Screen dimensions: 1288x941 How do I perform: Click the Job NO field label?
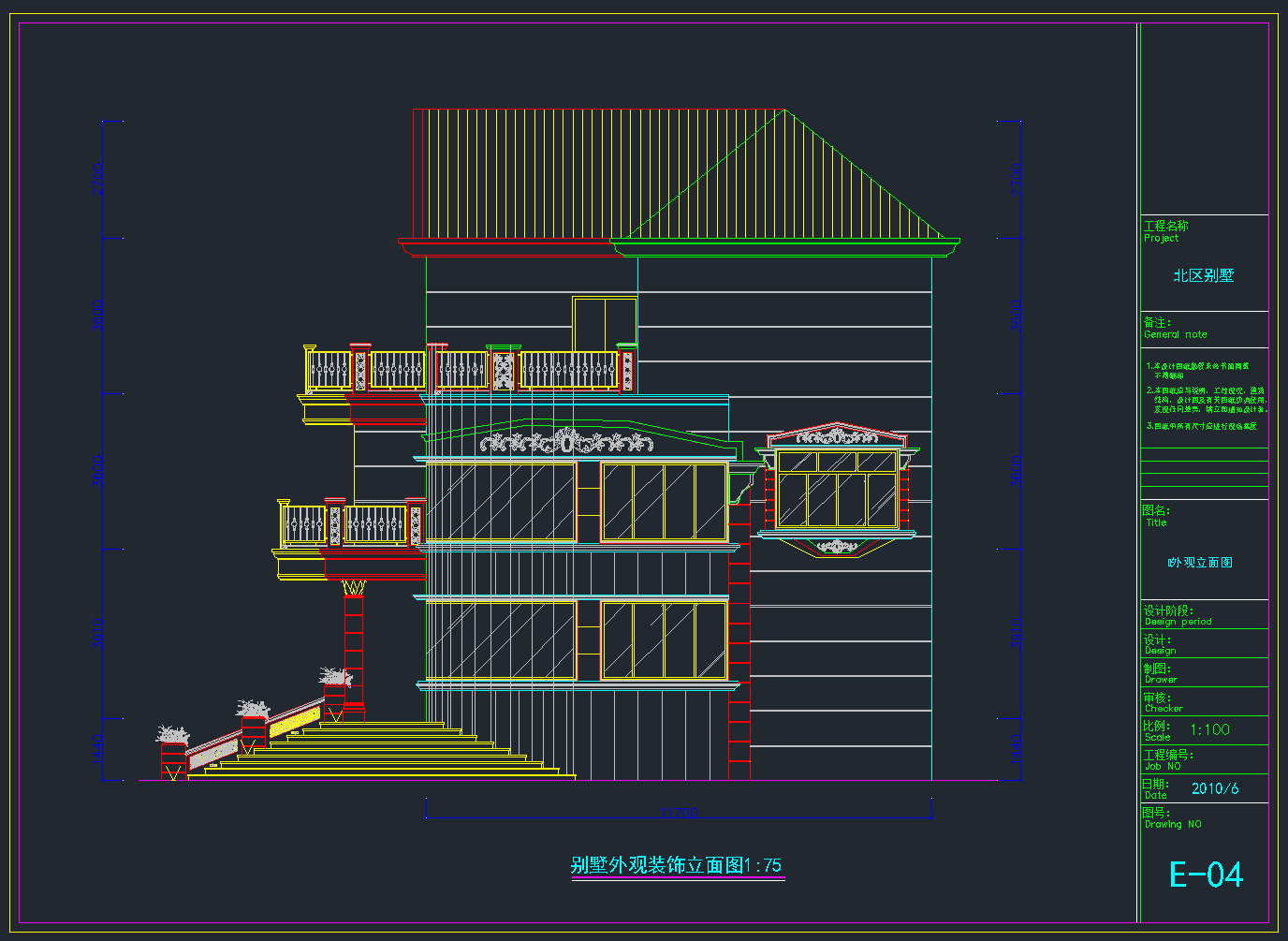(x=1163, y=766)
